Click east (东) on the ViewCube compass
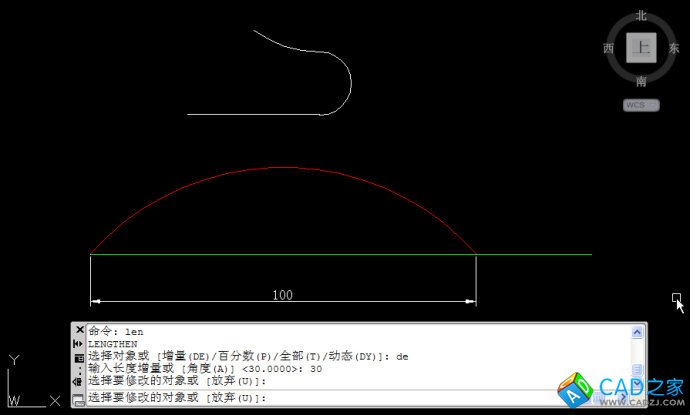The width and height of the screenshot is (690, 415). (x=673, y=48)
